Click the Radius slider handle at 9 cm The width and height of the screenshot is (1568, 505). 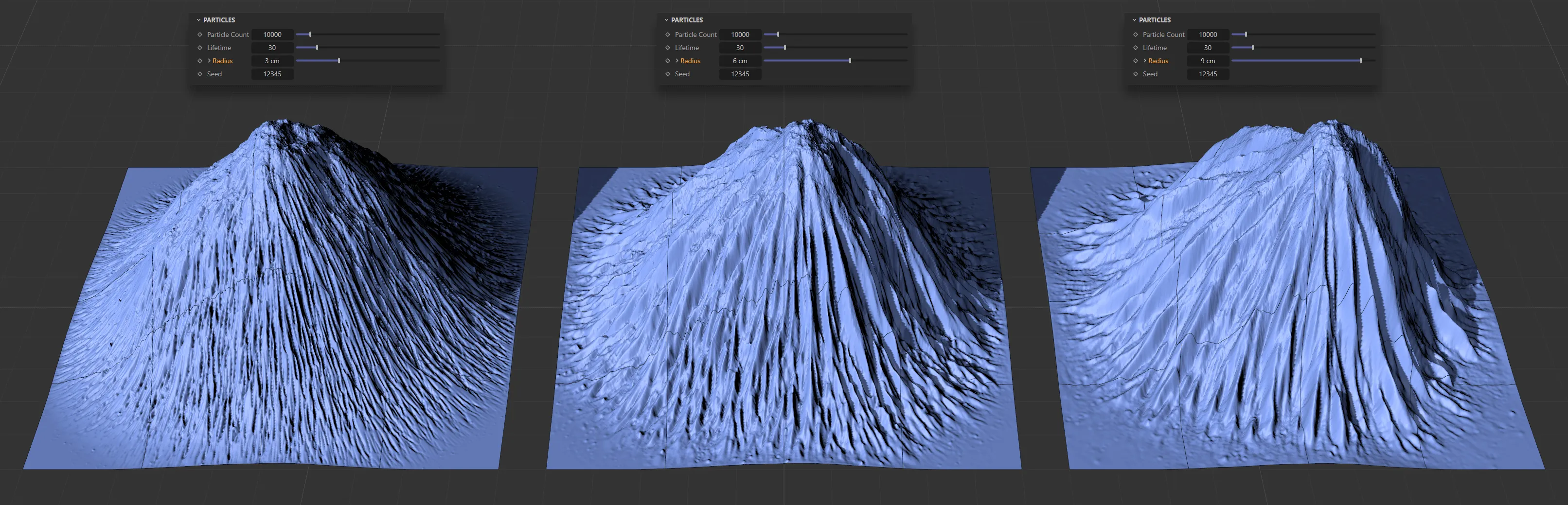[x=1360, y=61]
